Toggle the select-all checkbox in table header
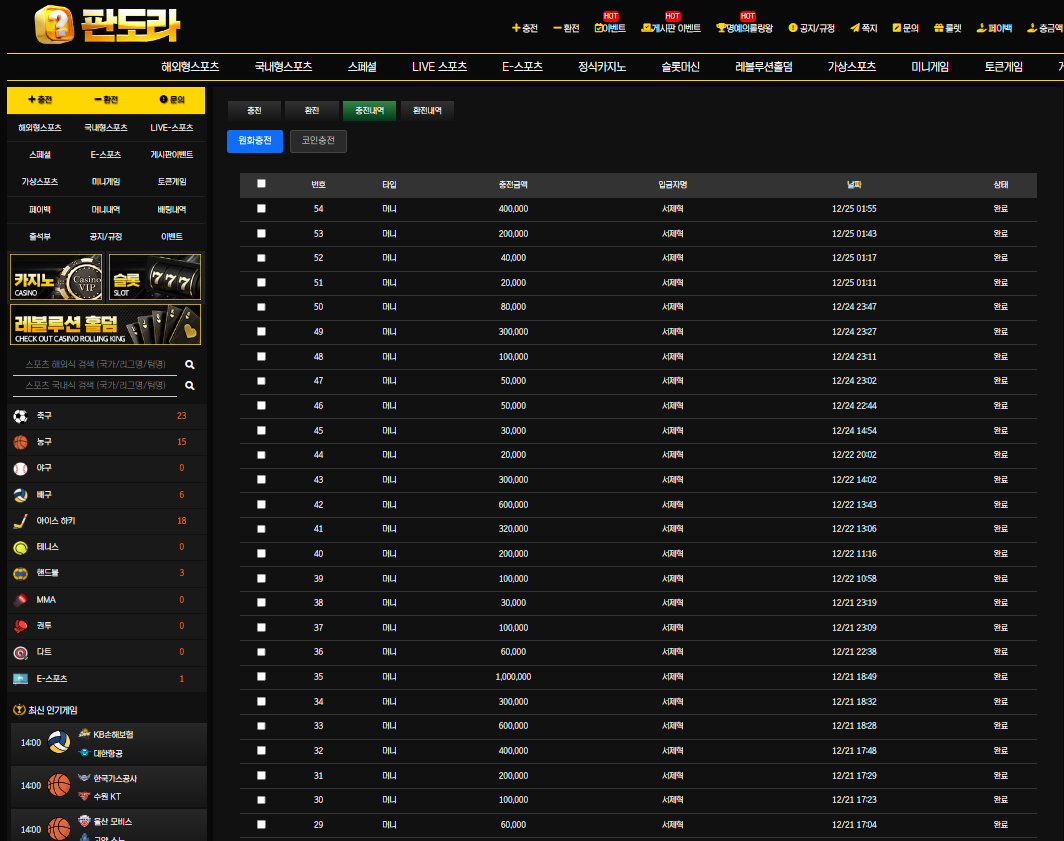 point(262,184)
